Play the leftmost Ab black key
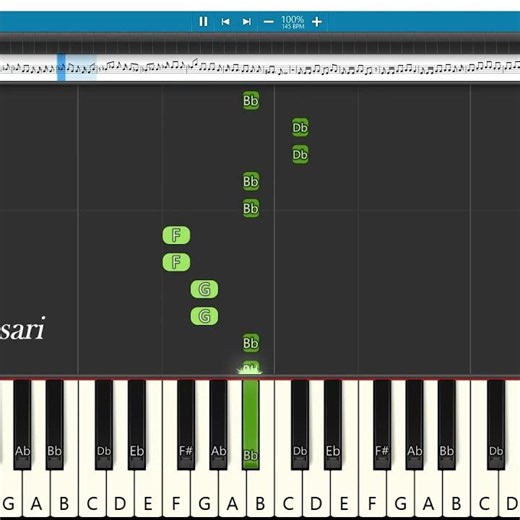 22,425
